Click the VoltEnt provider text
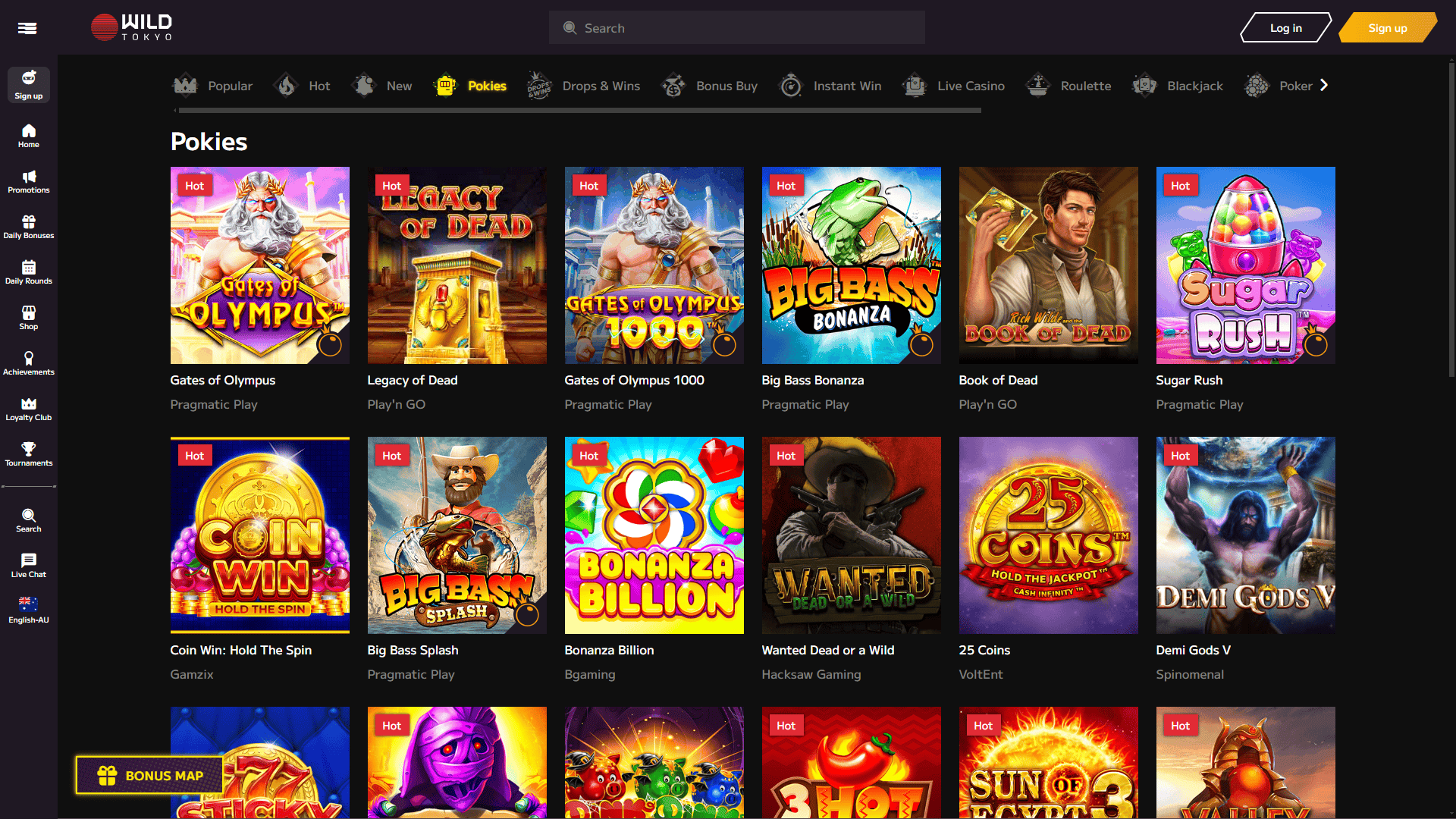Screen dimensions: 1456x819 click(981, 674)
